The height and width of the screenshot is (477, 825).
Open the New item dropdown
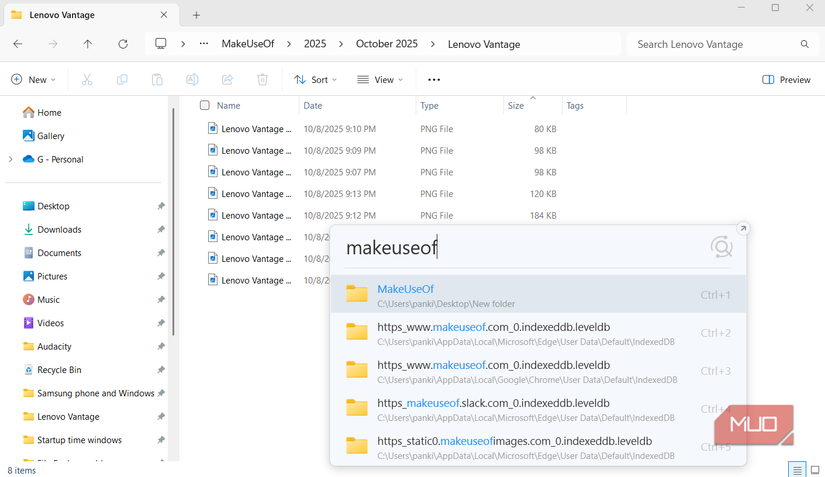pyautogui.click(x=33, y=79)
